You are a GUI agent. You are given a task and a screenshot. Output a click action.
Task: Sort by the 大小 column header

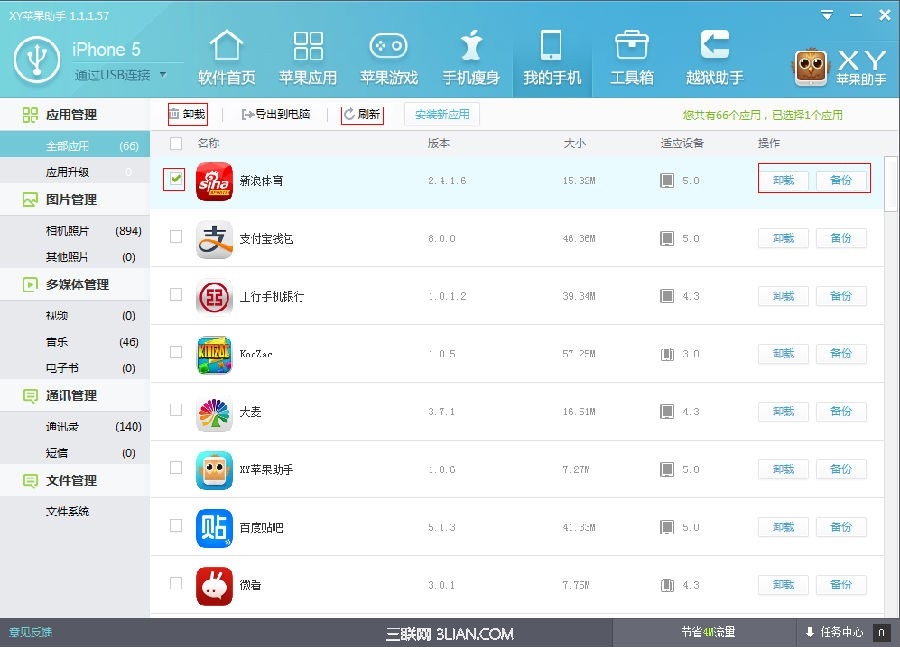574,143
